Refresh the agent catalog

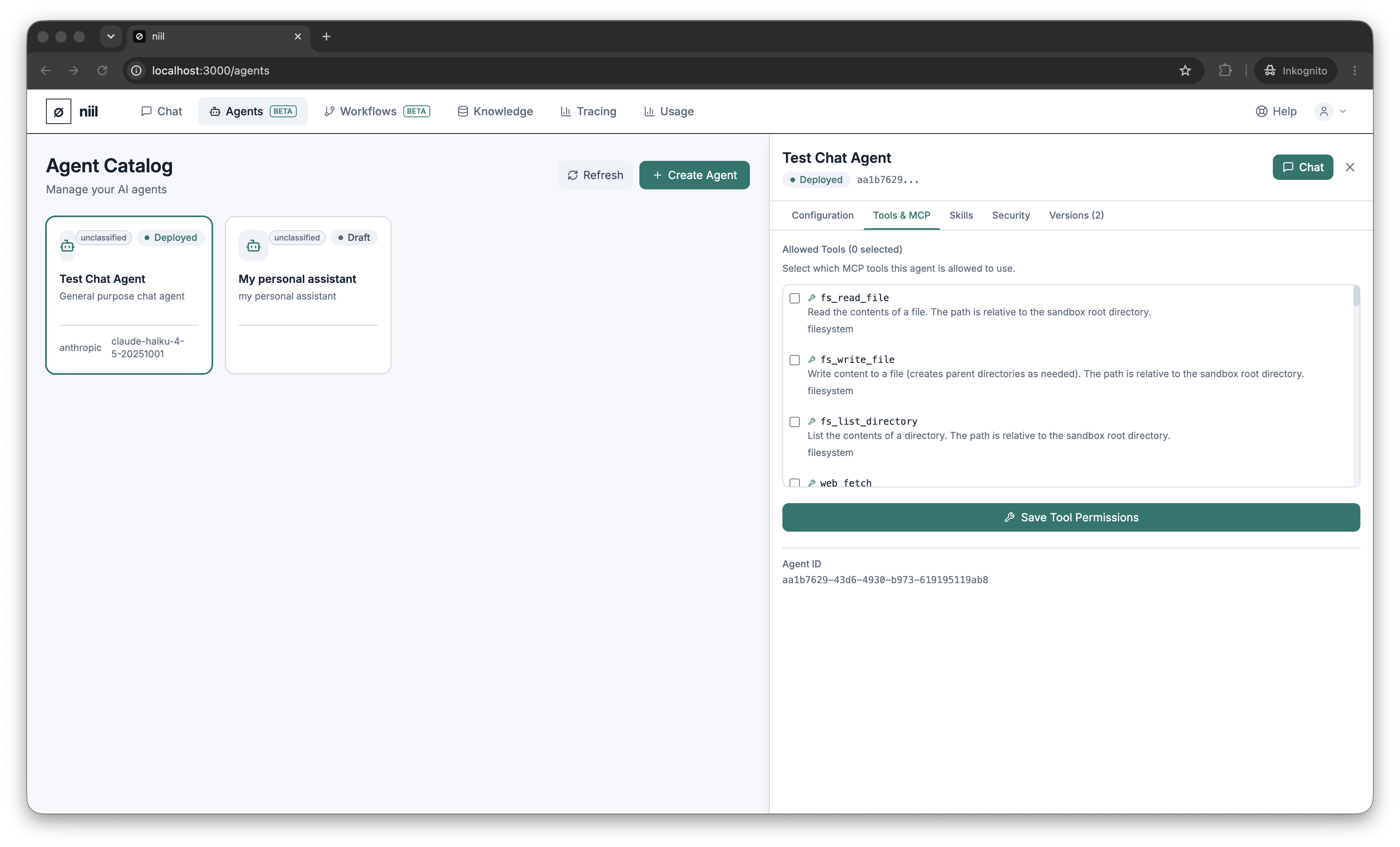pyautogui.click(x=595, y=175)
